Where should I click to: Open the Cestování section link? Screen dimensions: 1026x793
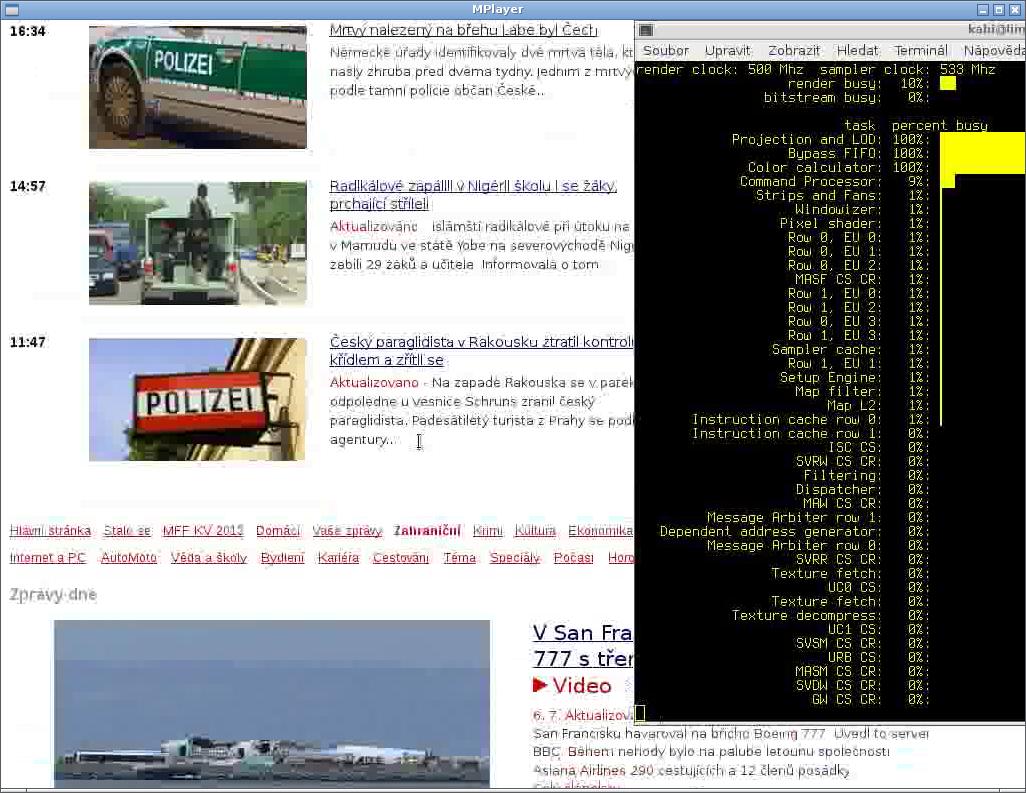click(400, 558)
